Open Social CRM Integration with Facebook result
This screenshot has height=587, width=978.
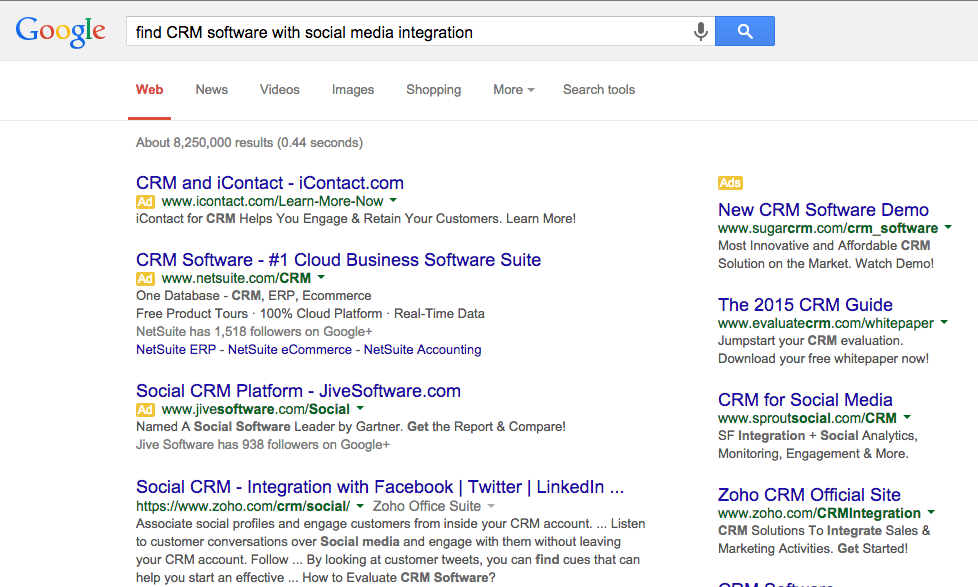(x=380, y=487)
